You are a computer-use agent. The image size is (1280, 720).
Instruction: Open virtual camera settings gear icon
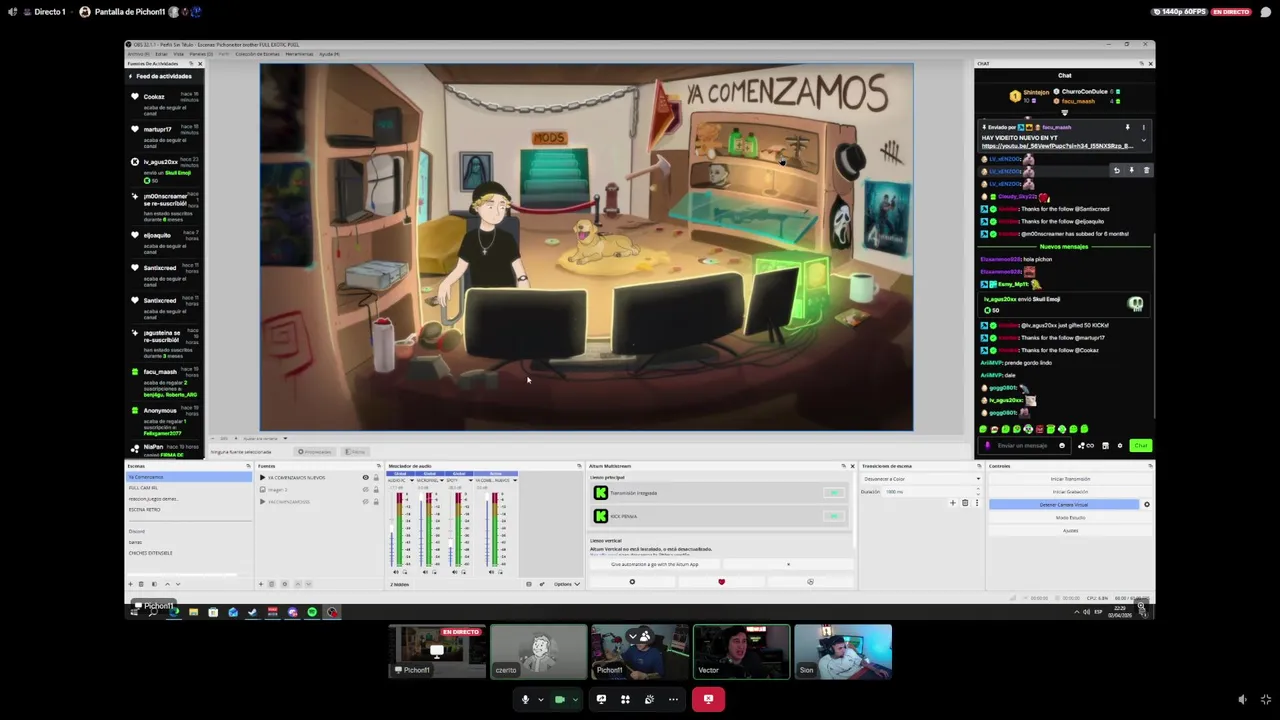click(x=1147, y=505)
